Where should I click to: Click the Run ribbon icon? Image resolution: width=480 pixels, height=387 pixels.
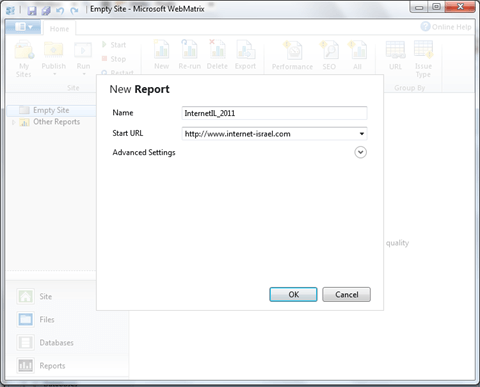click(x=83, y=51)
